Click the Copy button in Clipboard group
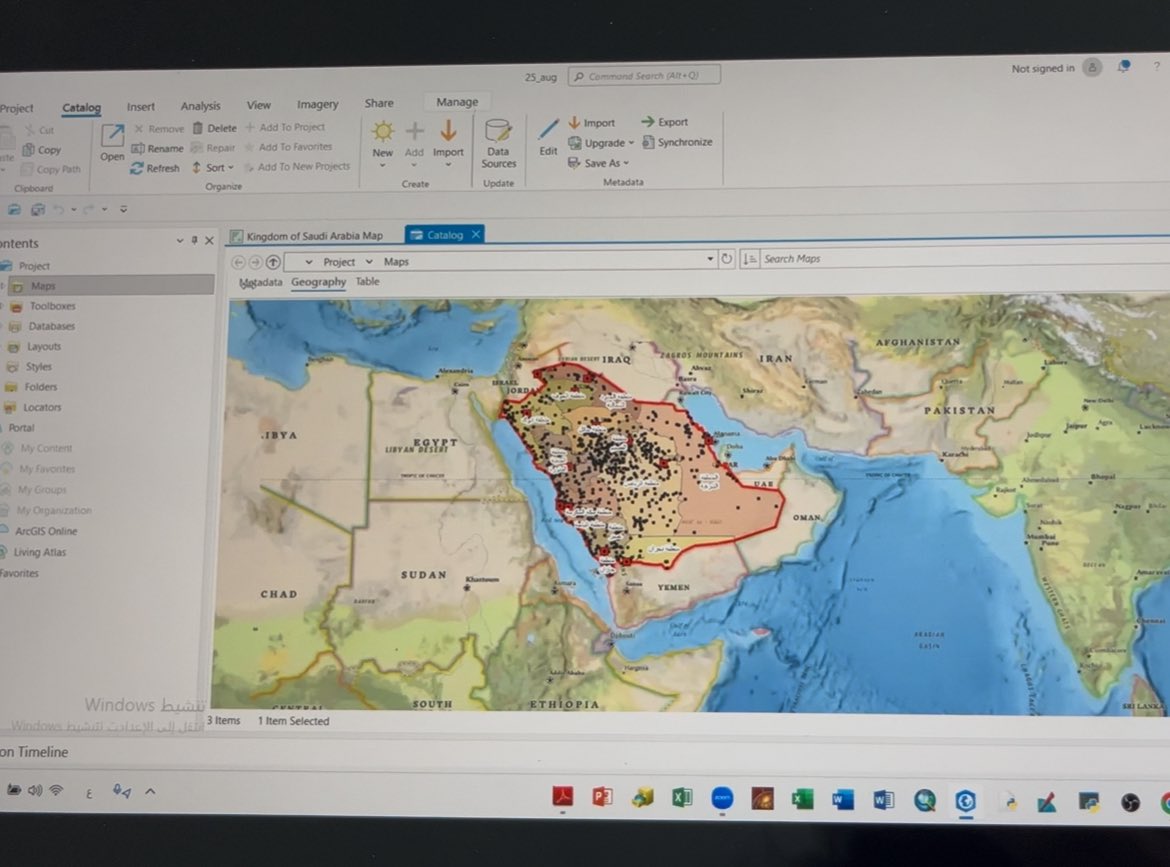 pos(42,150)
